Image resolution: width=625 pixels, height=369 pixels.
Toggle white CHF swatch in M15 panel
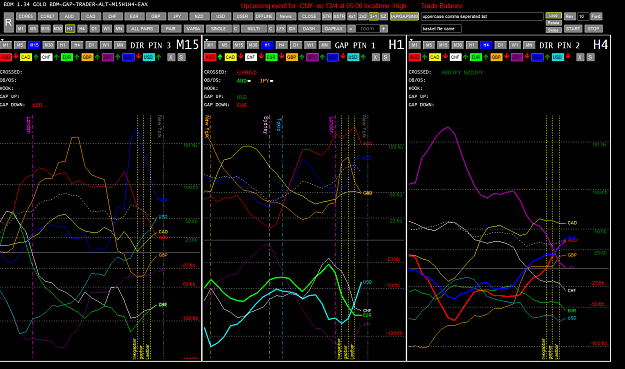click(46, 57)
